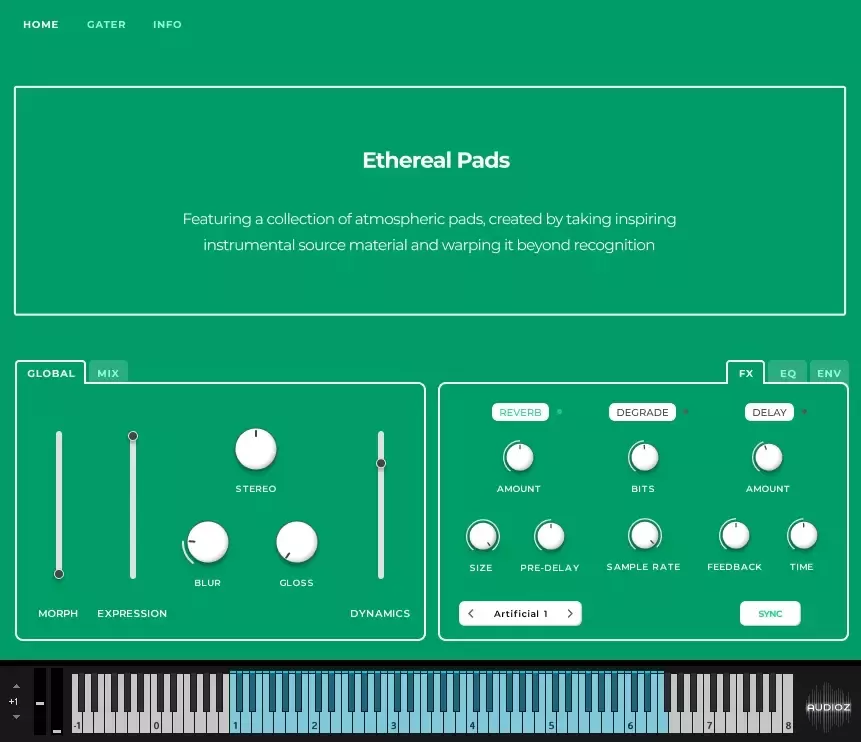Switch to the GLOBAL tab
The width and height of the screenshot is (861, 742).
pyautogui.click(x=51, y=373)
